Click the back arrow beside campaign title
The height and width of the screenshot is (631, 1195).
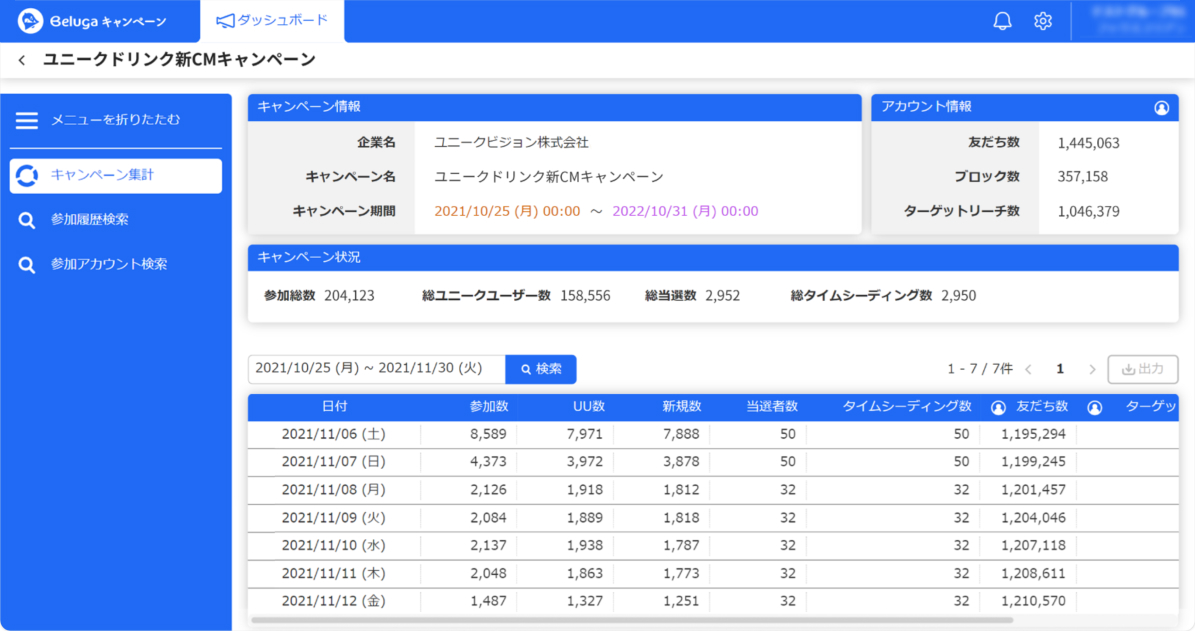(22, 61)
